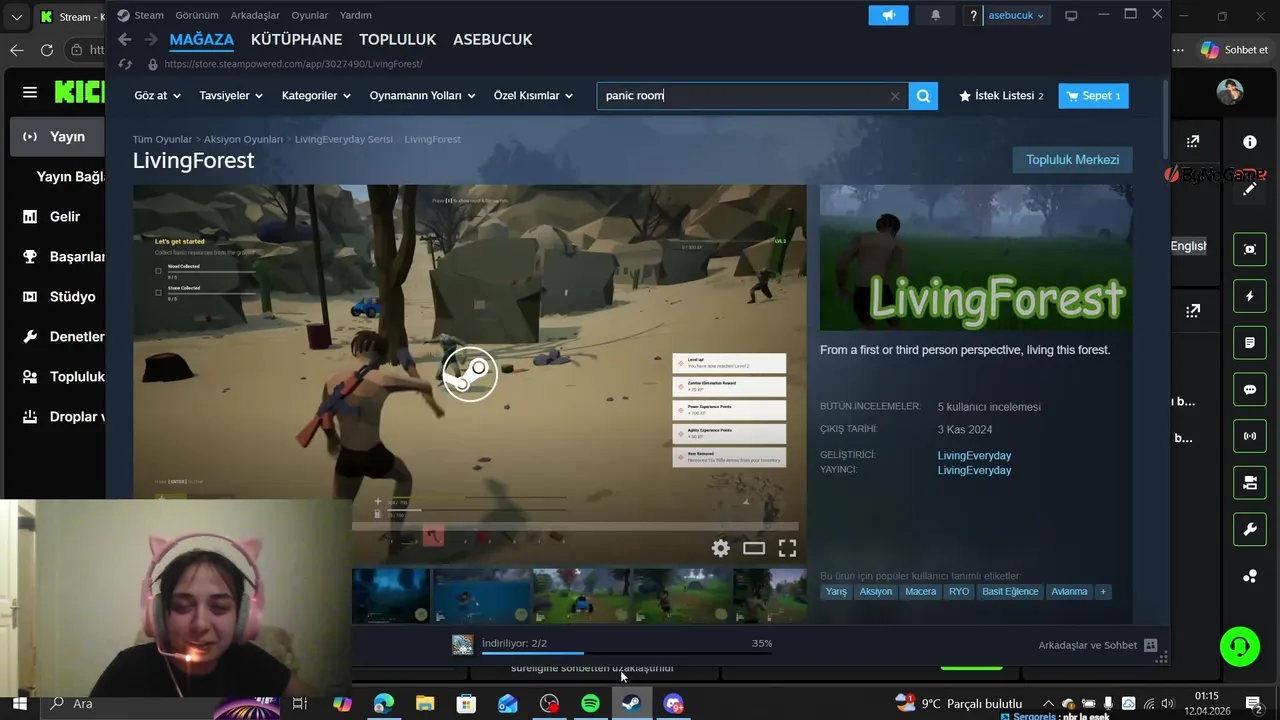Select the Basit Eğlence tag

click(x=1010, y=592)
